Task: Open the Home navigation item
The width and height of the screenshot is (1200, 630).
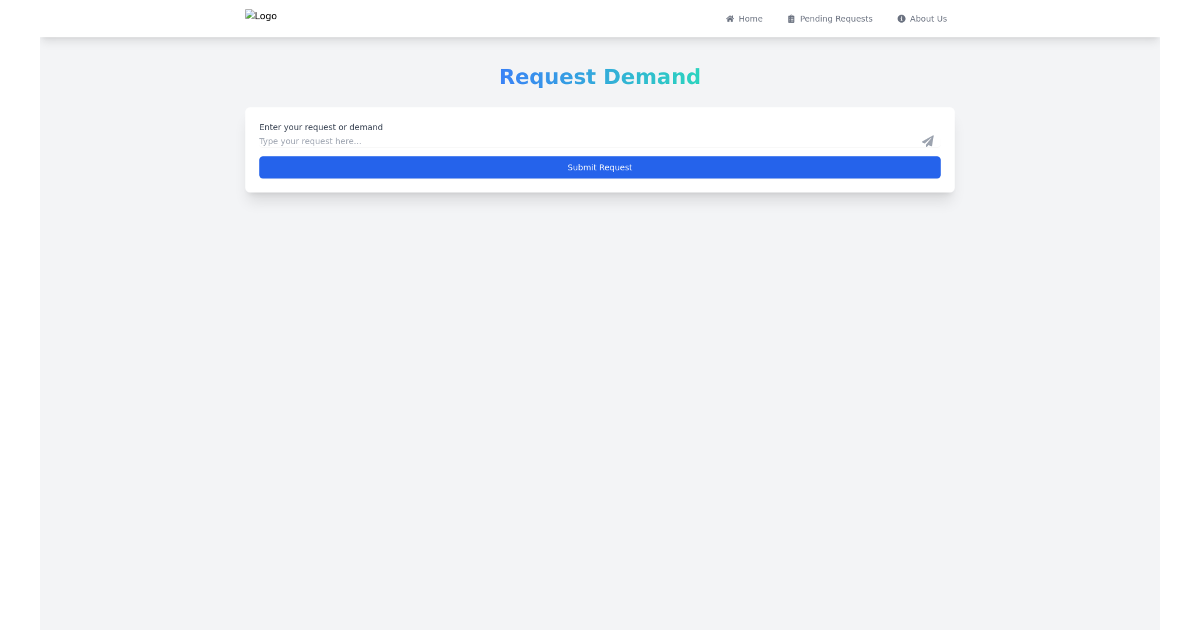Action: click(x=744, y=18)
